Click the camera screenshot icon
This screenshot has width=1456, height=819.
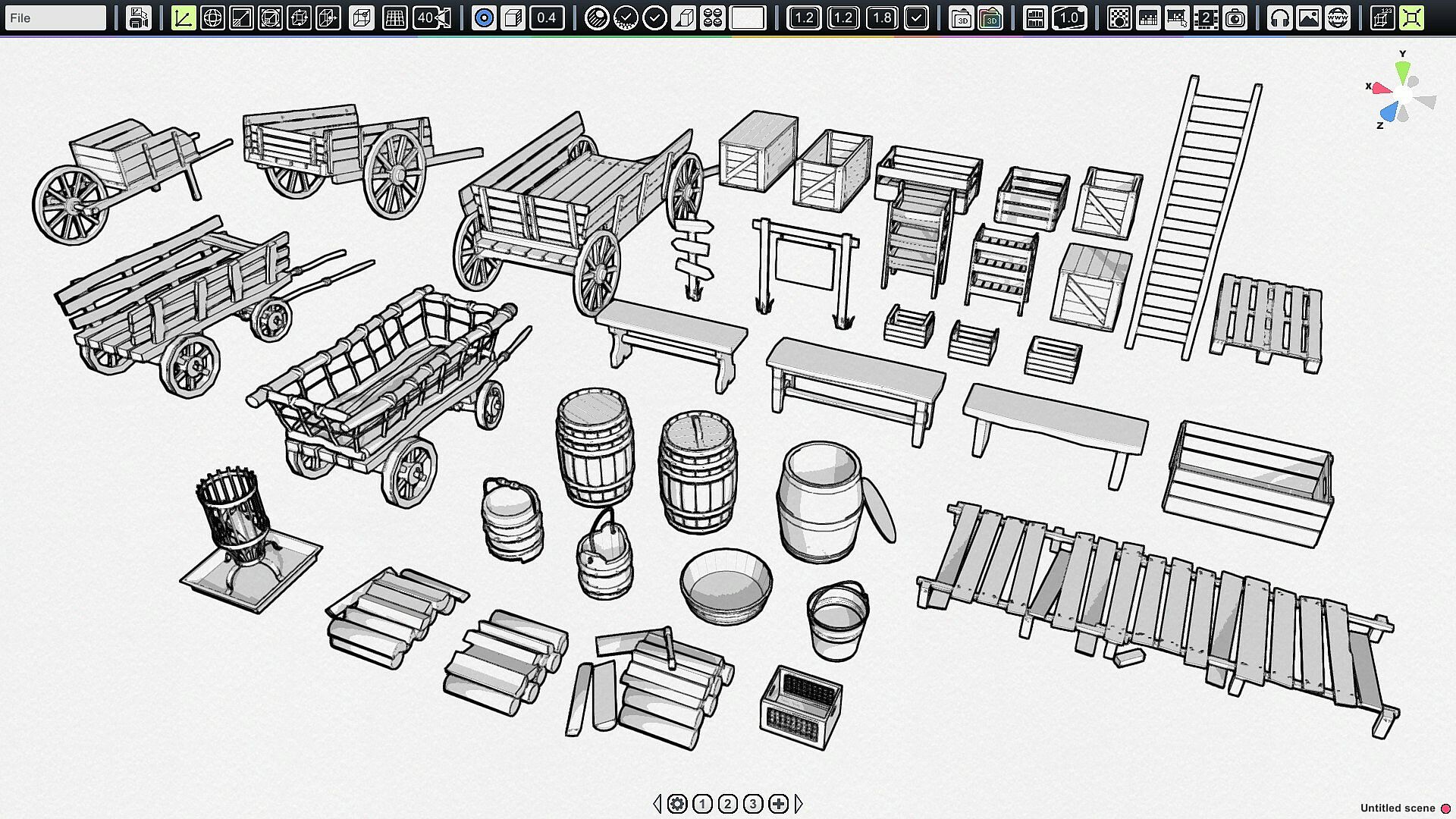pyautogui.click(x=1235, y=17)
